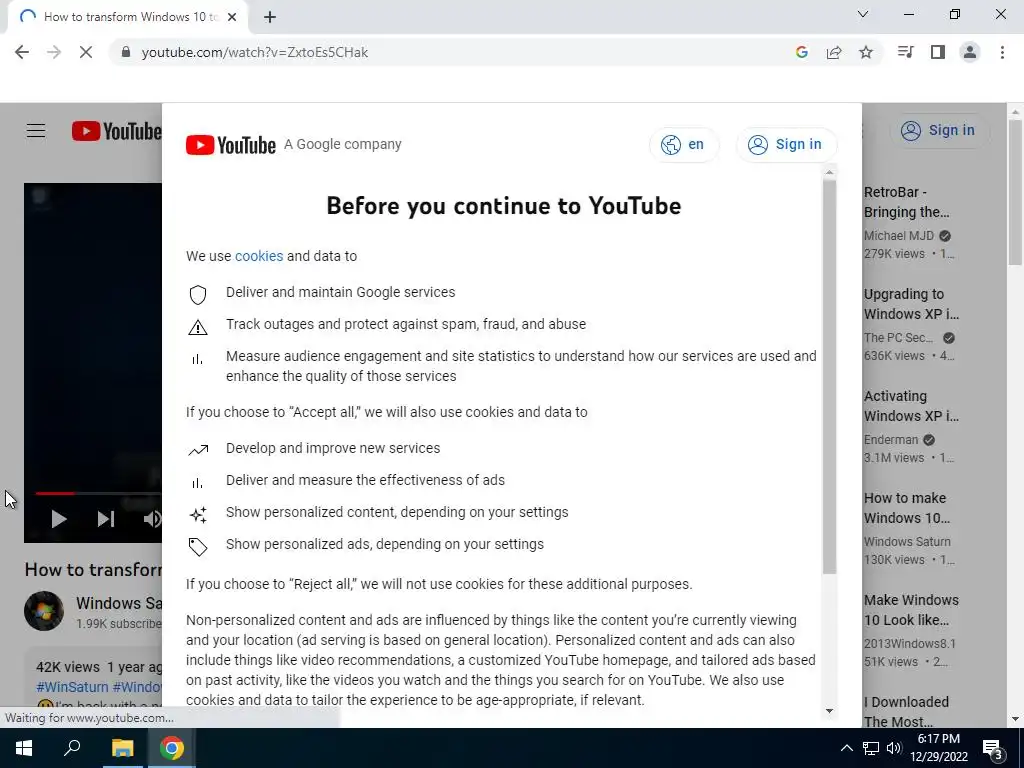Click the address bar URL
Viewport: 1024px width, 768px height.
tap(255, 52)
